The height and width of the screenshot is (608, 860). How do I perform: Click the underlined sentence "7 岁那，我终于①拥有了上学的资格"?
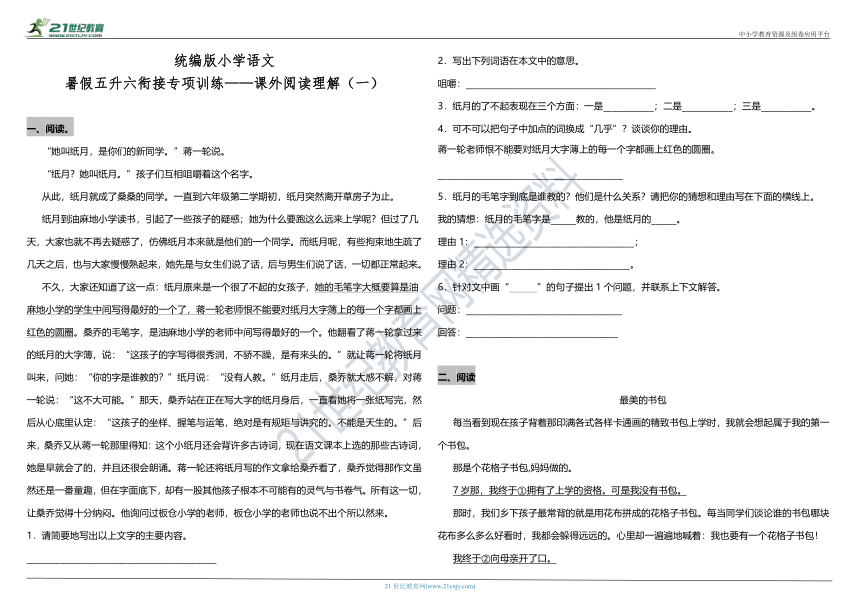[x=569, y=490]
